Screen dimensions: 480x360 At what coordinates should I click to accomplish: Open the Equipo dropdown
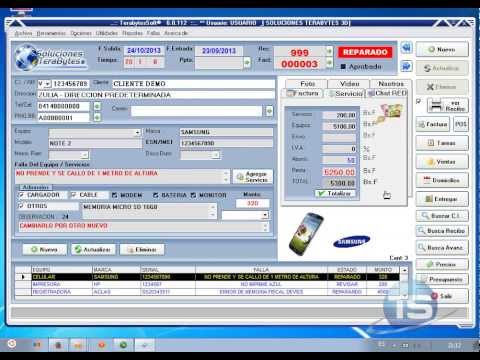click(137, 133)
